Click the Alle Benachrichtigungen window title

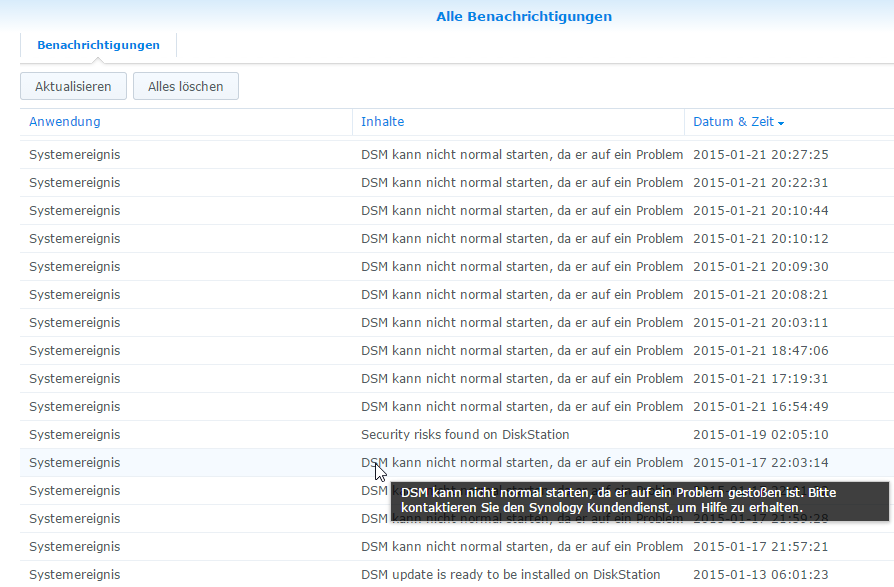coord(524,17)
